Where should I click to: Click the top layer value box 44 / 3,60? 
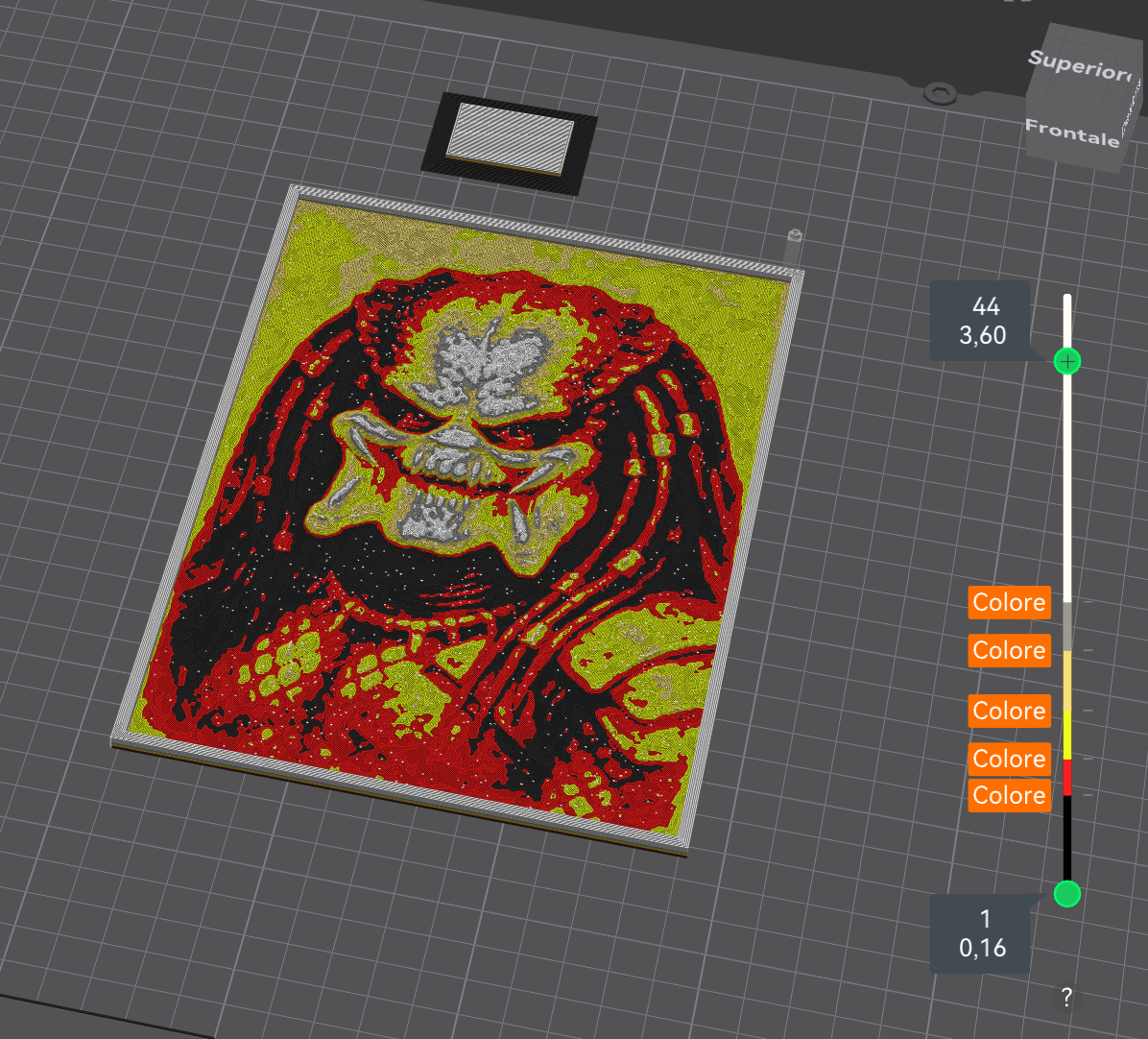tap(981, 321)
